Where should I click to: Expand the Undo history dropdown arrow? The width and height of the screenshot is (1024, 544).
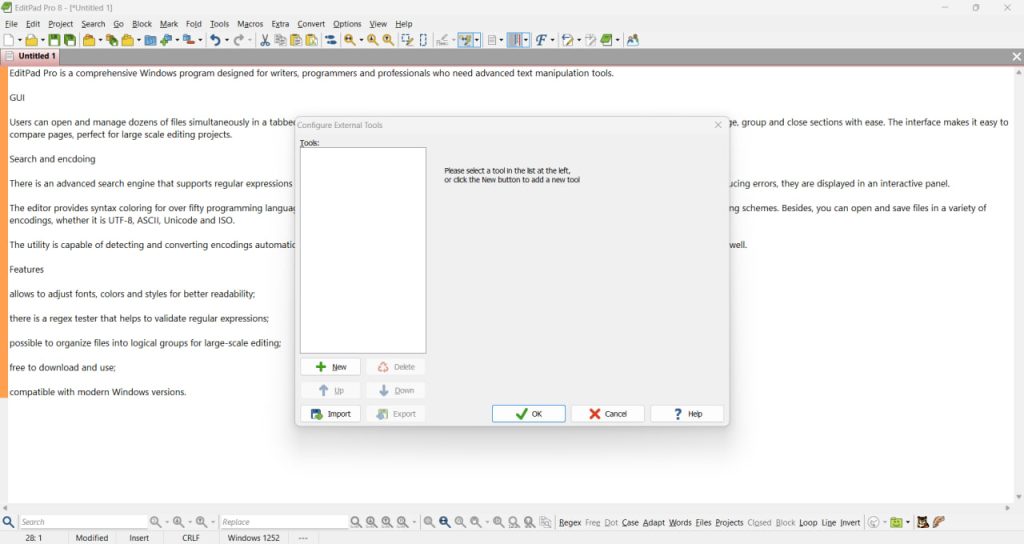227,40
